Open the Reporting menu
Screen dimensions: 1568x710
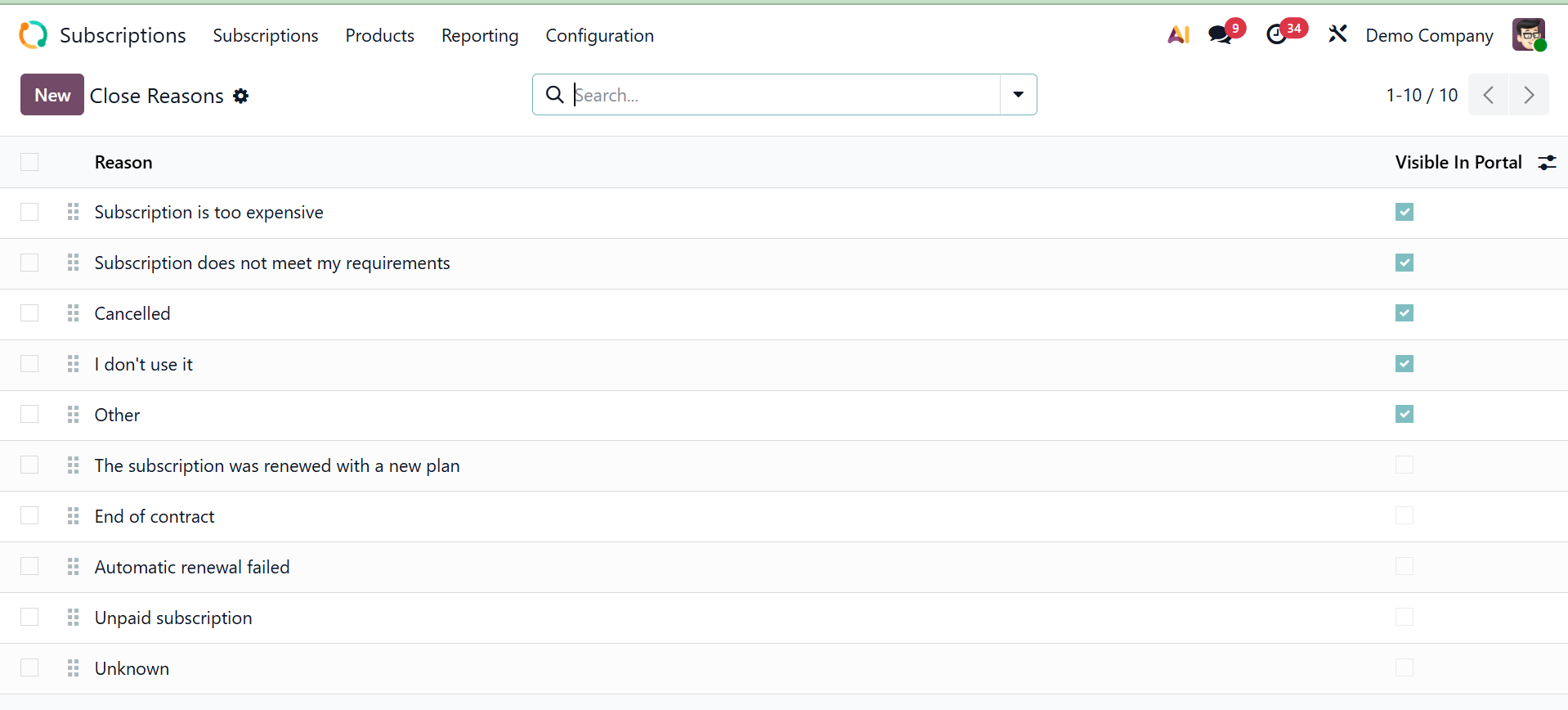480,36
